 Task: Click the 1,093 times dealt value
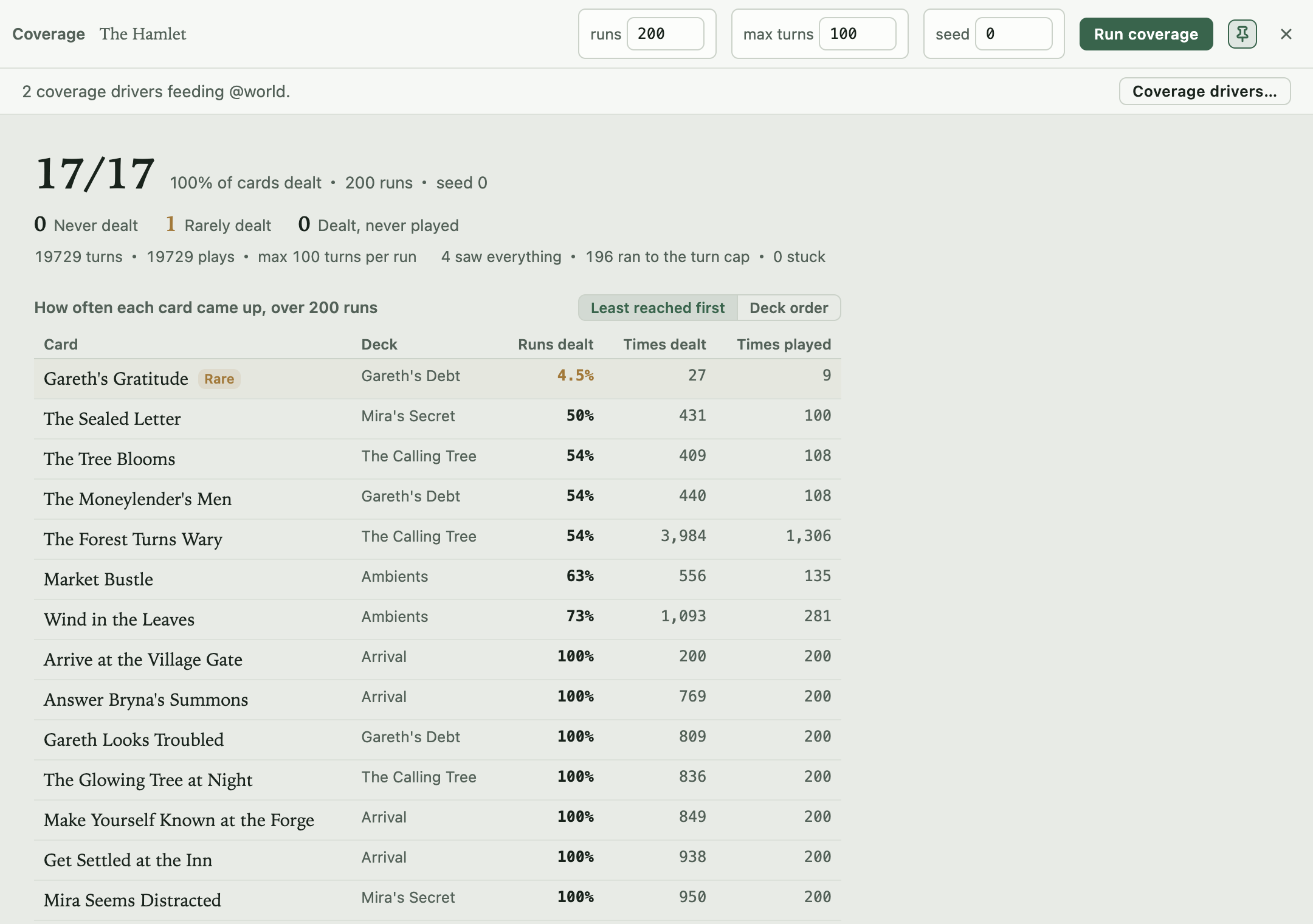click(x=683, y=616)
